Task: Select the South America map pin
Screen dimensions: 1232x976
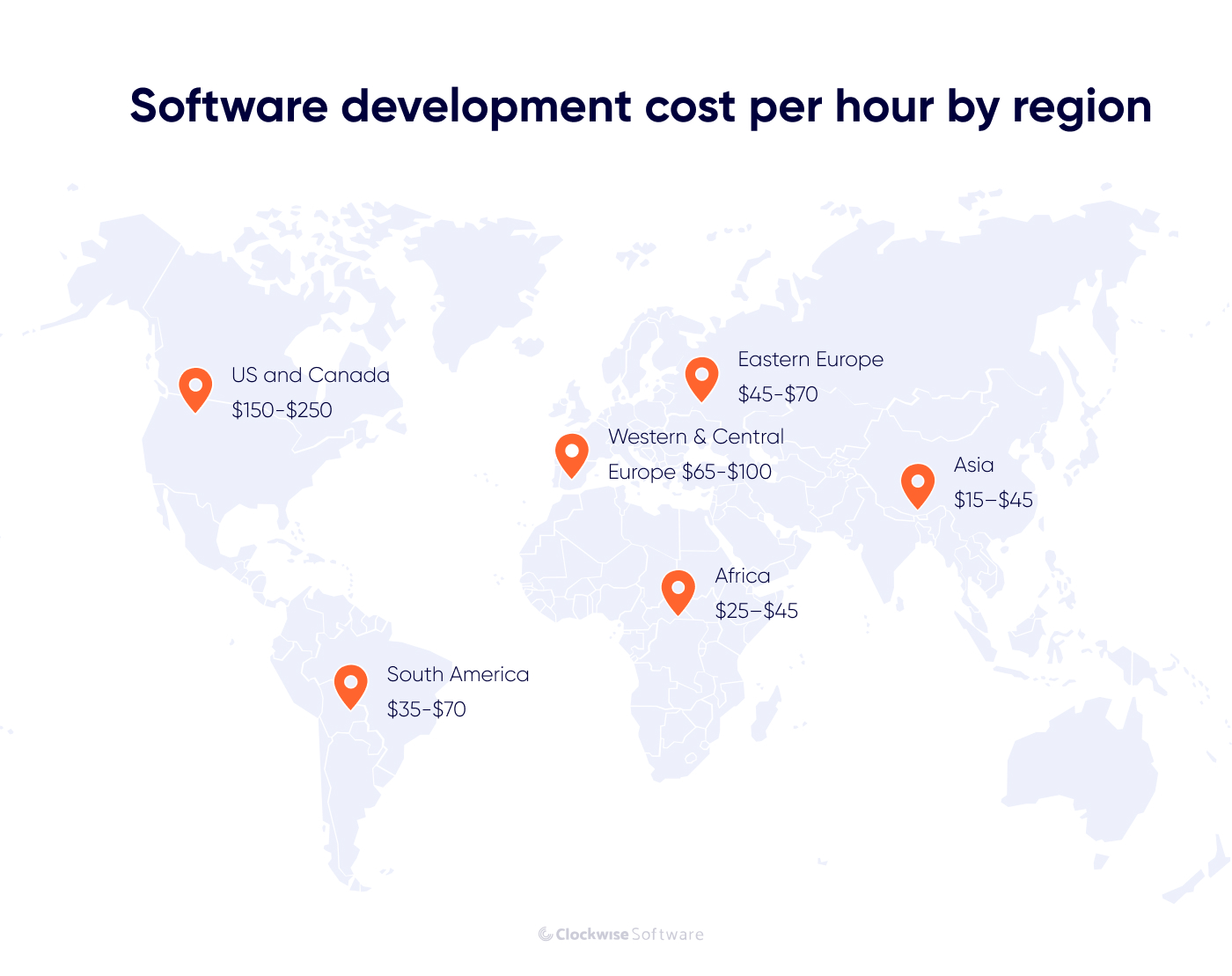Action: (350, 685)
